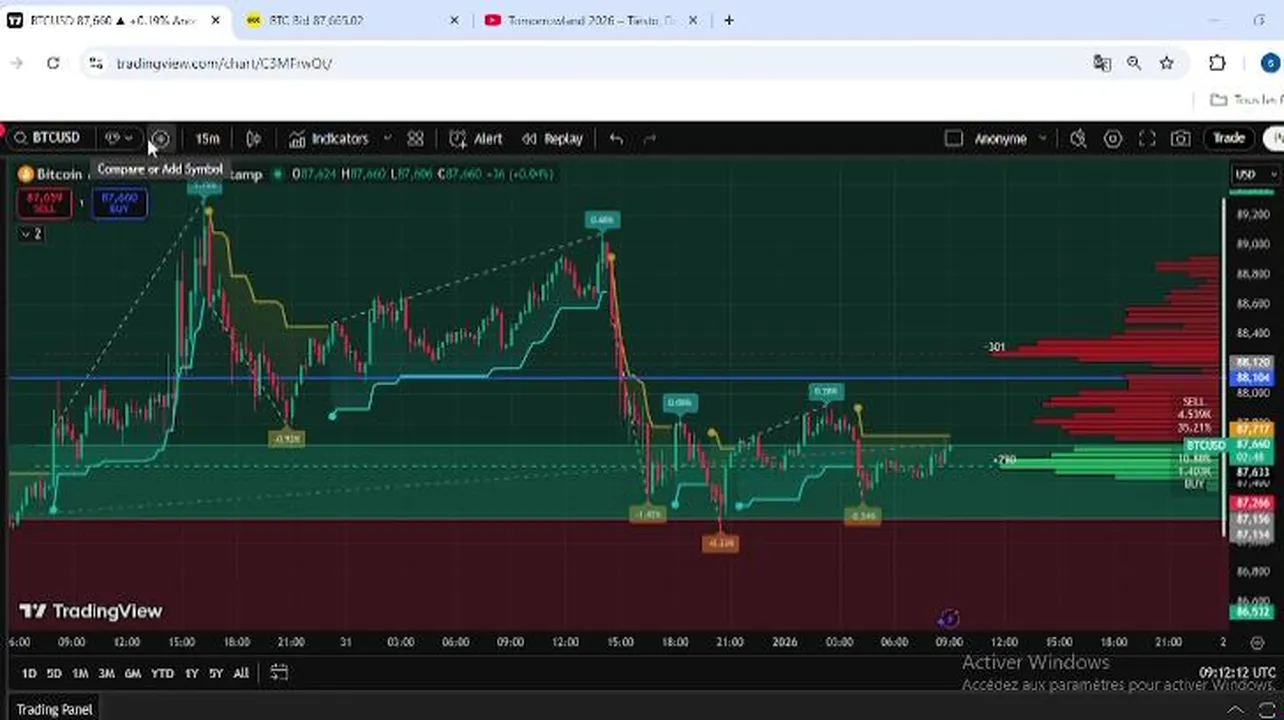Expand the collapsed indicators legend showing 2
Viewport: 1284px width, 720px height.
pos(31,233)
